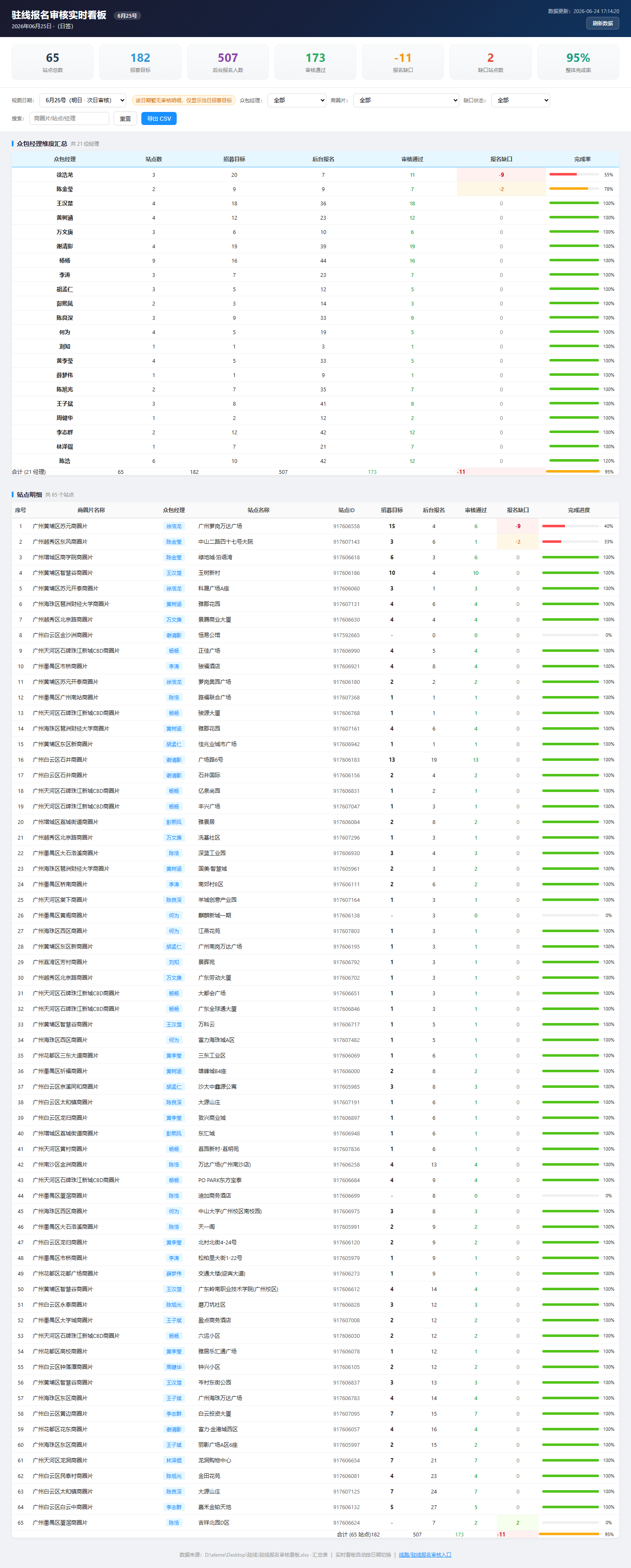This screenshot has width=631, height=1568.
Task: Click site name 吉祥北西D区
Action: (x=214, y=1523)
